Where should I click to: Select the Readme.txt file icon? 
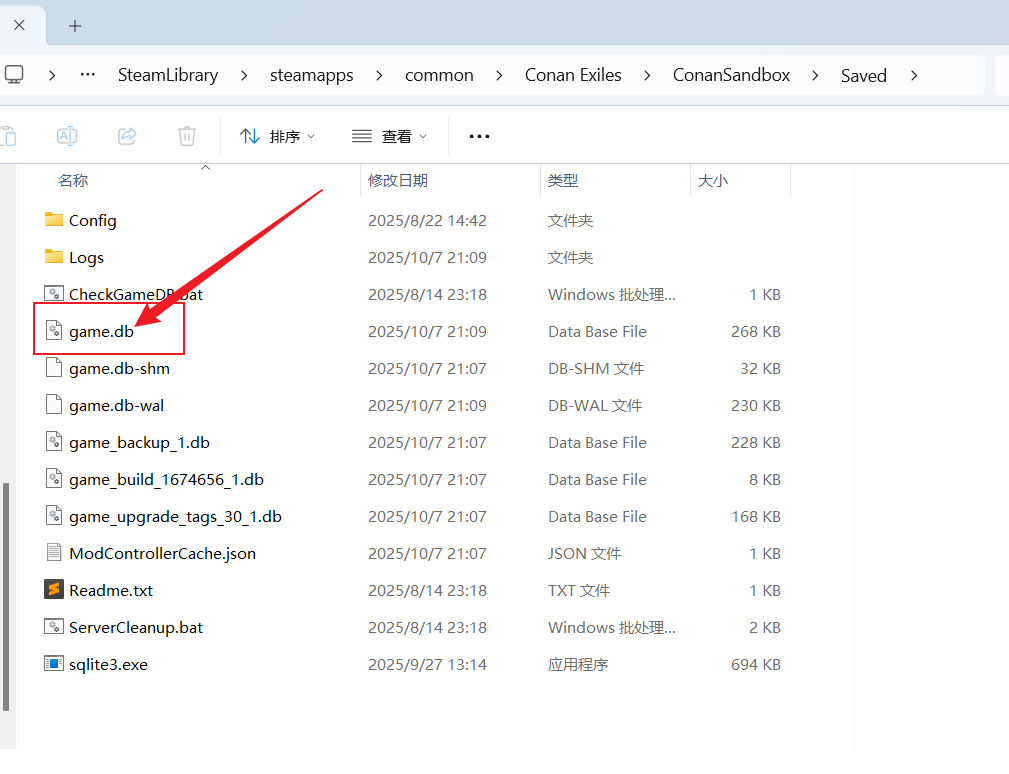pyautogui.click(x=54, y=590)
